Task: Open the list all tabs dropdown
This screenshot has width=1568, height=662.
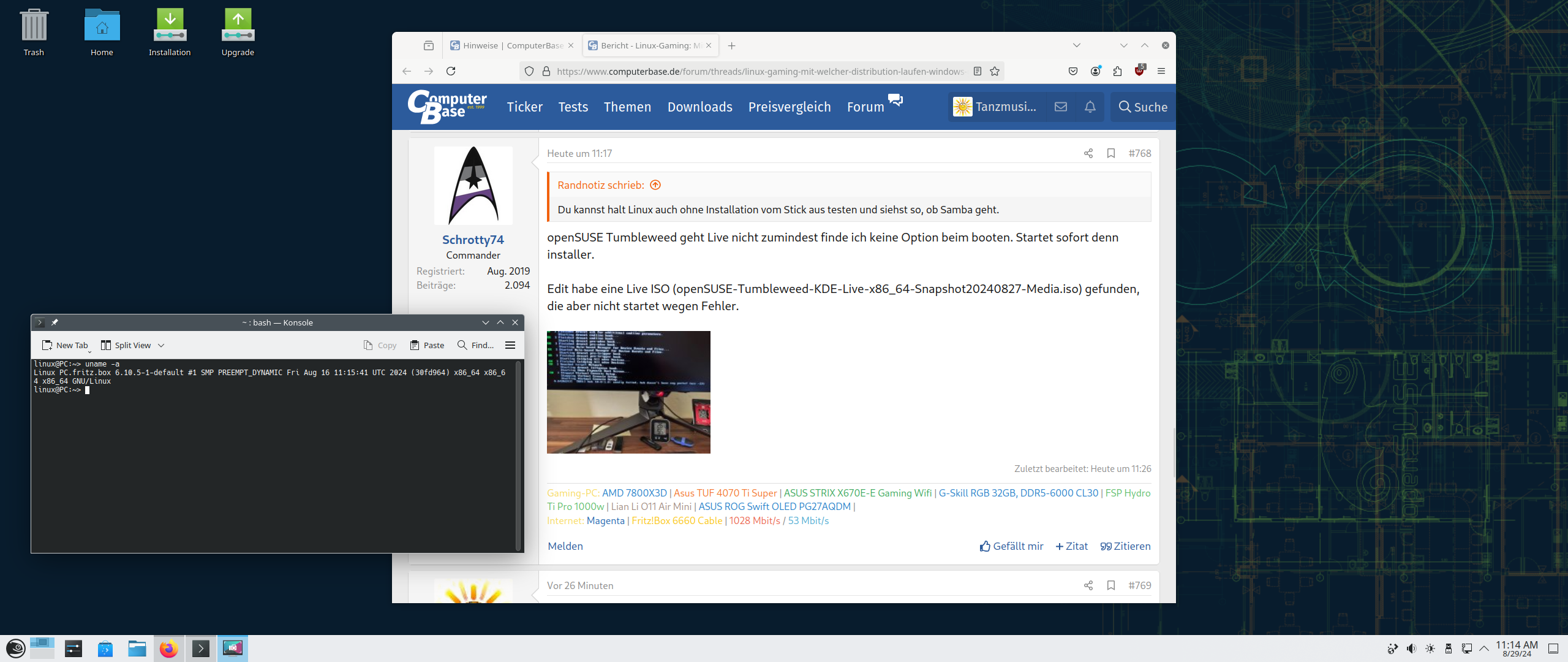Action: click(x=1077, y=45)
